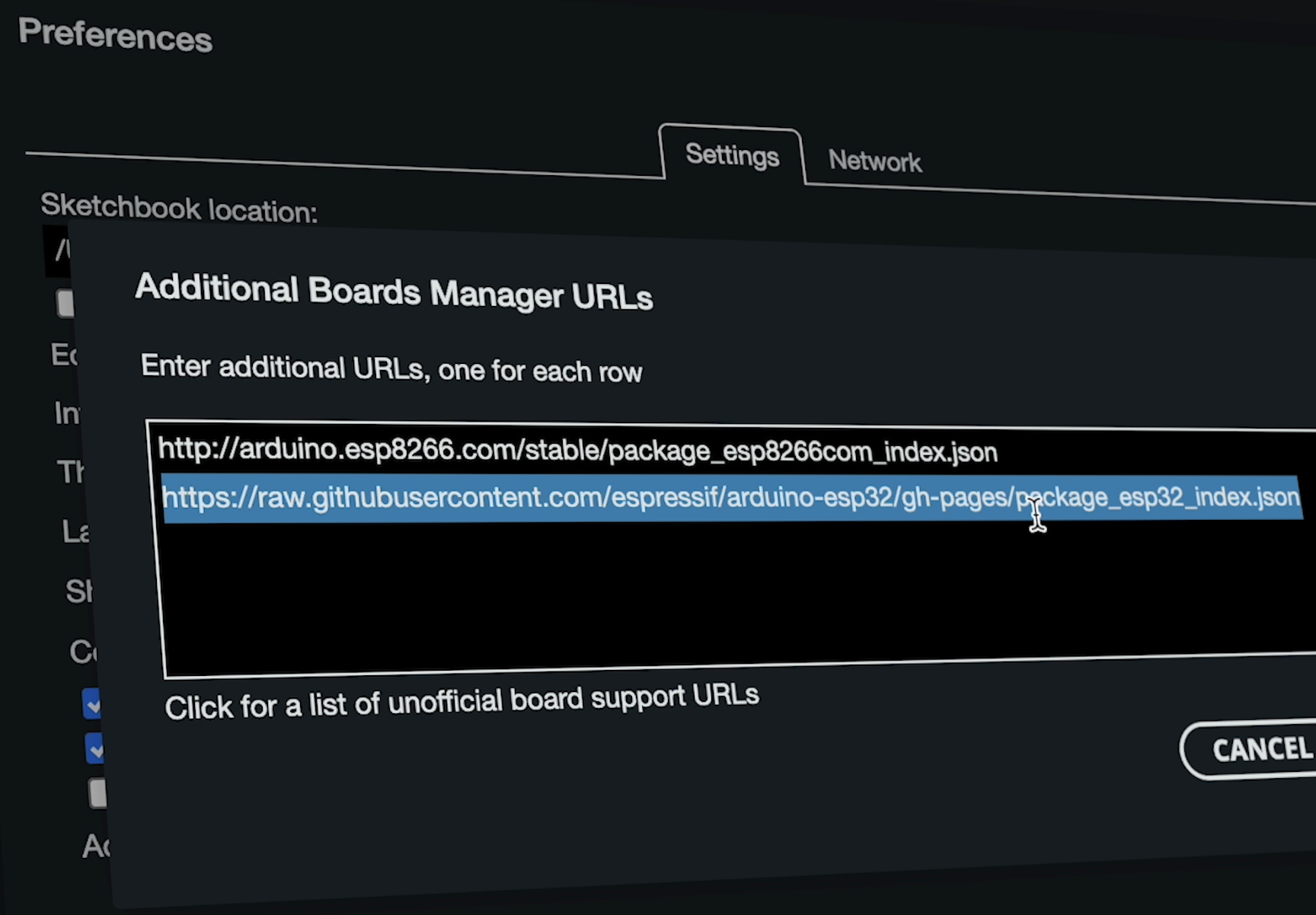Toggle the unchecked checkbox below the sketchbook path

point(65,303)
